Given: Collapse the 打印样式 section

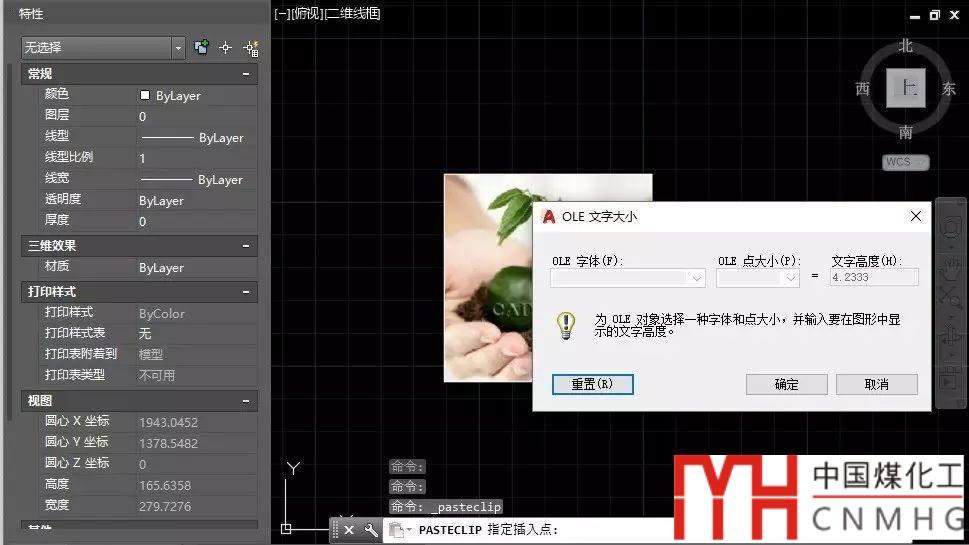Looking at the screenshot, I should (246, 292).
